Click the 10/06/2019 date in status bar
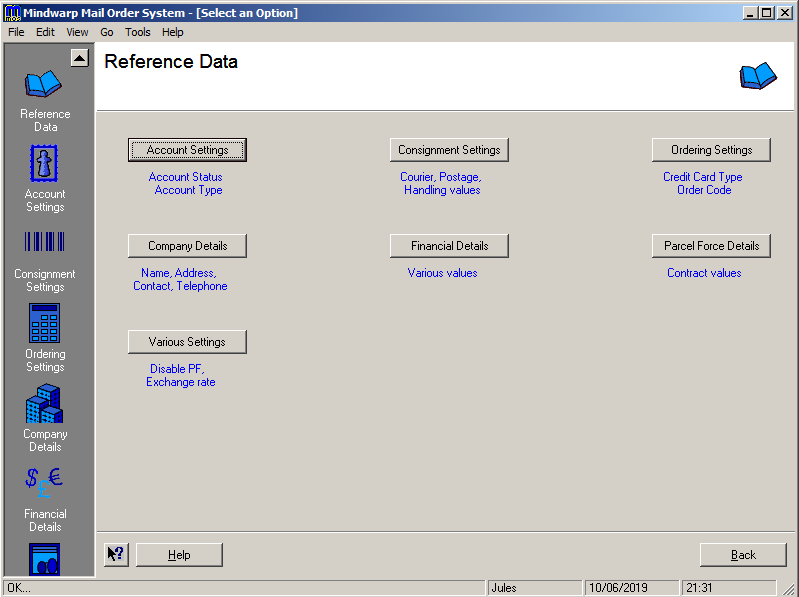The height and width of the screenshot is (597, 799). click(618, 588)
